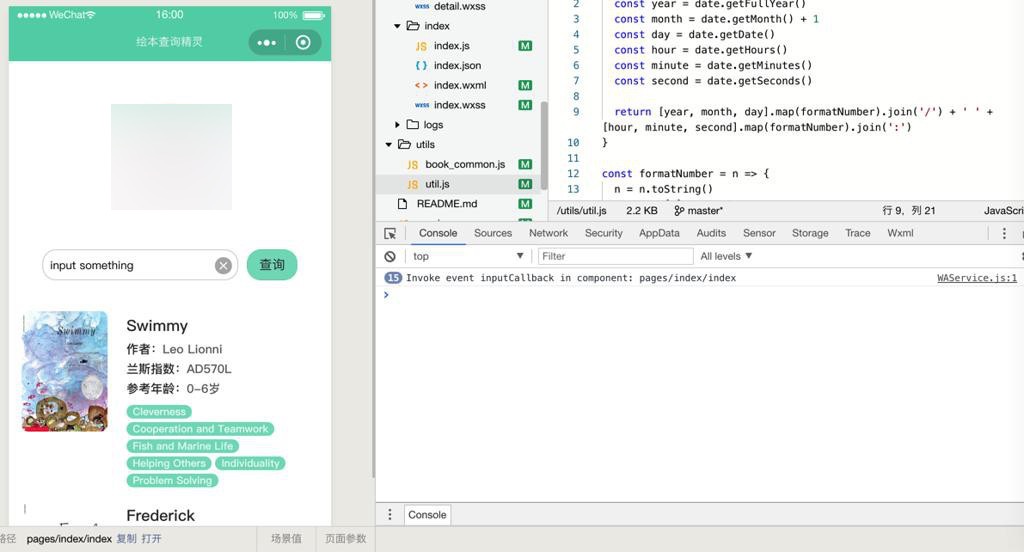The height and width of the screenshot is (552, 1024).
Task: Click the blue 15 message count badge
Action: click(393, 278)
